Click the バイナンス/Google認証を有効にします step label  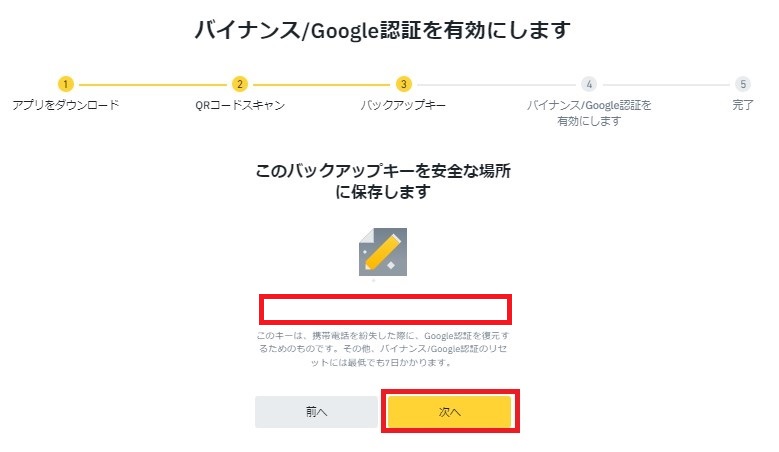coord(589,113)
